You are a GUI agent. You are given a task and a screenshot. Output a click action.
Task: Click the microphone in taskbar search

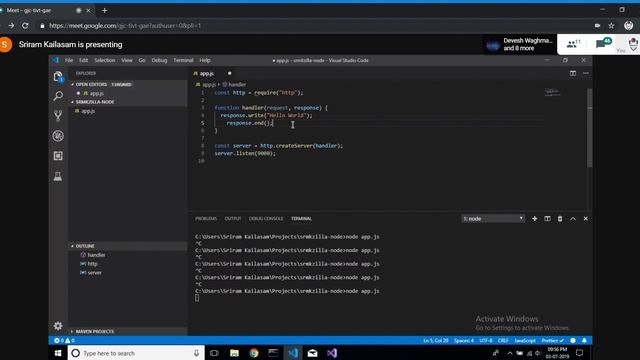click(x=196, y=353)
